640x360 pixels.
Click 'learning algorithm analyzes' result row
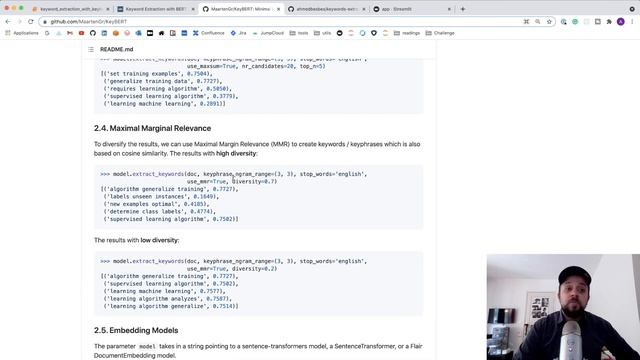coord(167,298)
